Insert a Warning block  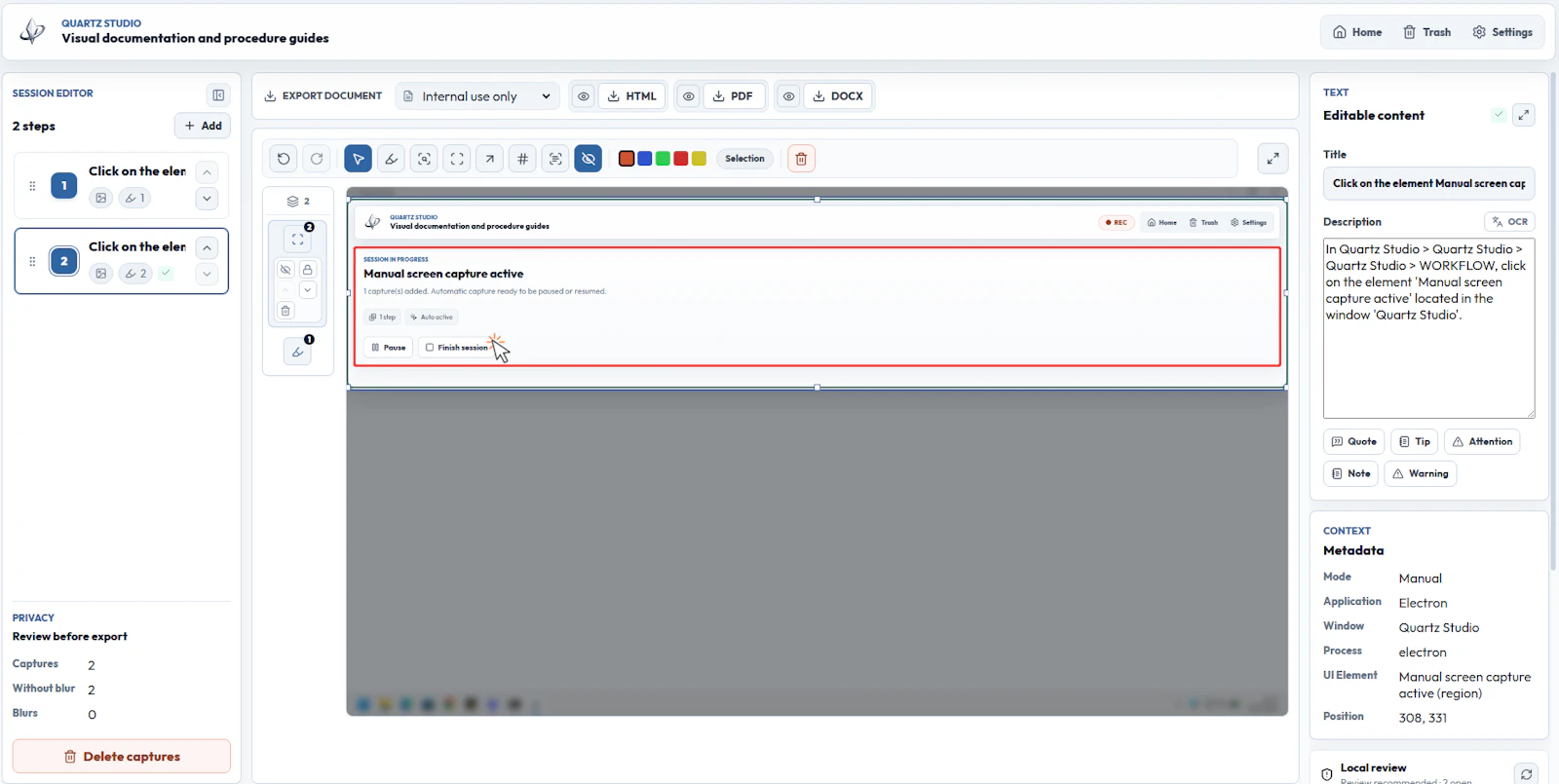(x=1420, y=474)
